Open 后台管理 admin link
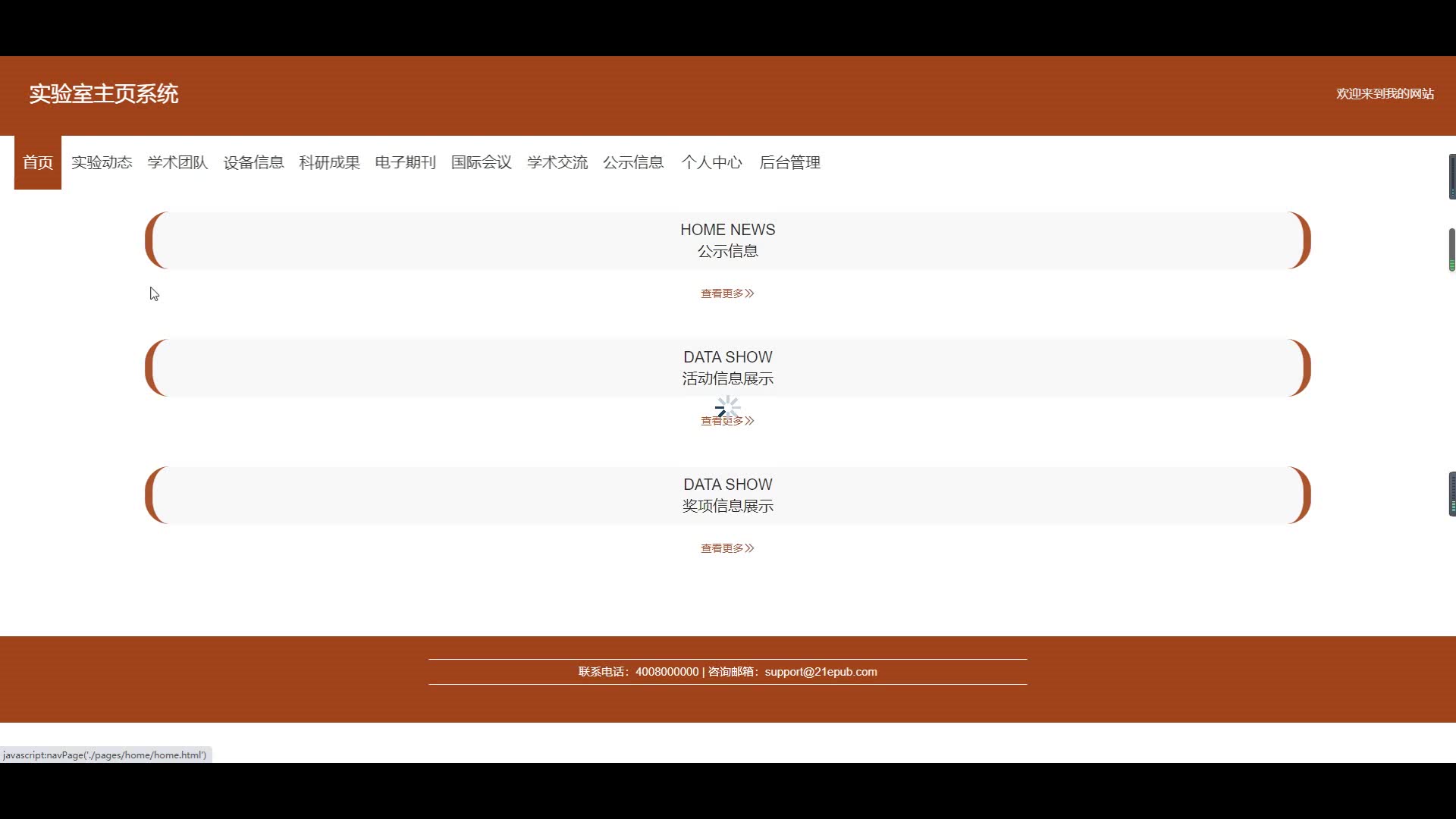This screenshot has width=1456, height=819. pos(789,162)
